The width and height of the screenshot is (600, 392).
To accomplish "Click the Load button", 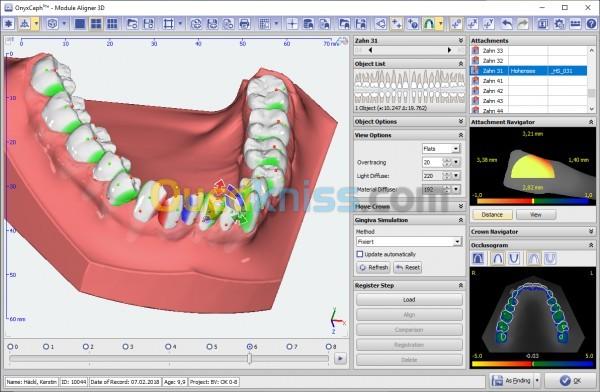I will click(409, 300).
